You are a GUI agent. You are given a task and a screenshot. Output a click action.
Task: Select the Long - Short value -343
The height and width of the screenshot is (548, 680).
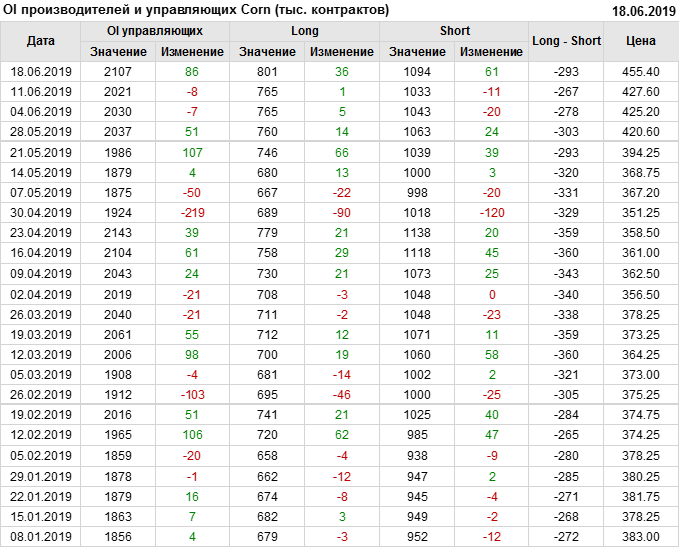(x=567, y=274)
